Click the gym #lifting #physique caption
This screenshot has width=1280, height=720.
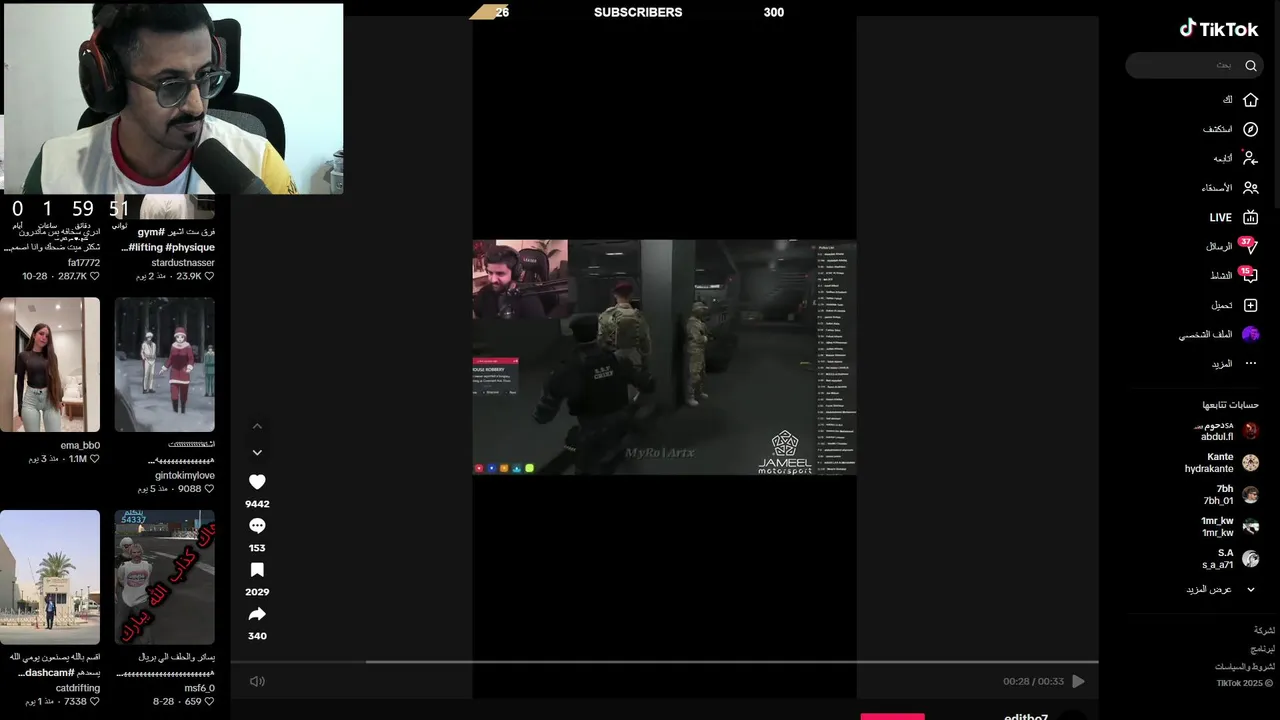(166, 240)
